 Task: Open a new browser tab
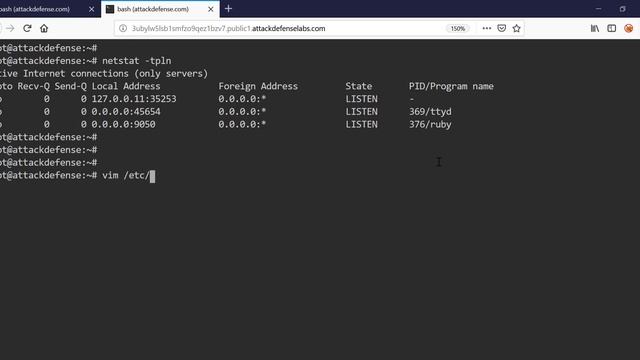(x=228, y=9)
